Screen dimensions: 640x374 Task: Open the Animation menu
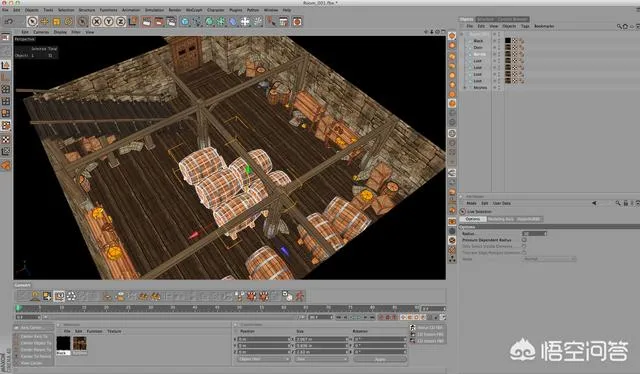(131, 10)
